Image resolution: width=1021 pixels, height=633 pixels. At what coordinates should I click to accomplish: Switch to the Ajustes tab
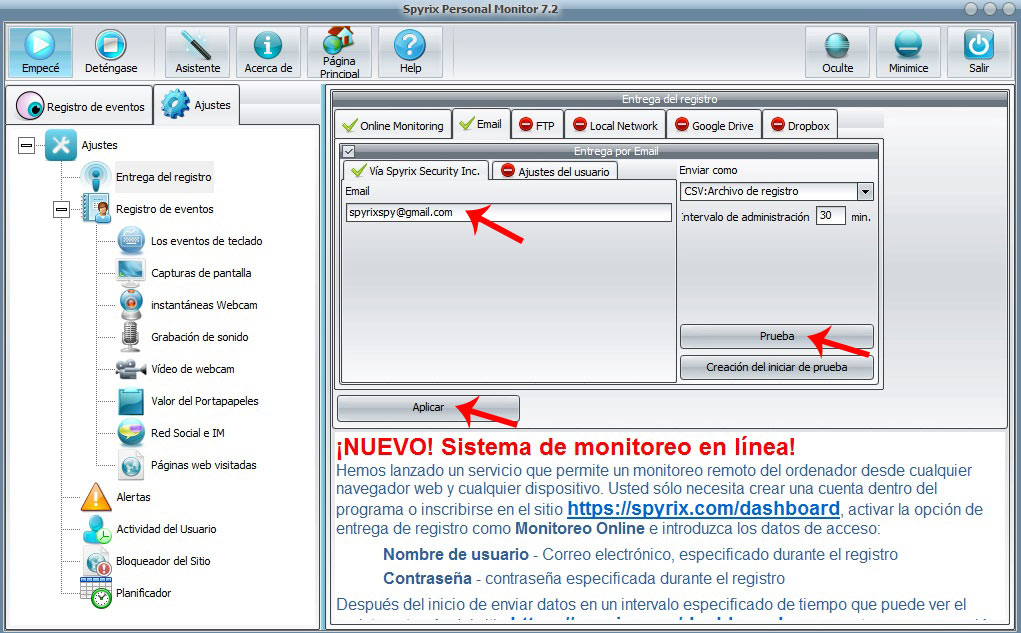197,104
